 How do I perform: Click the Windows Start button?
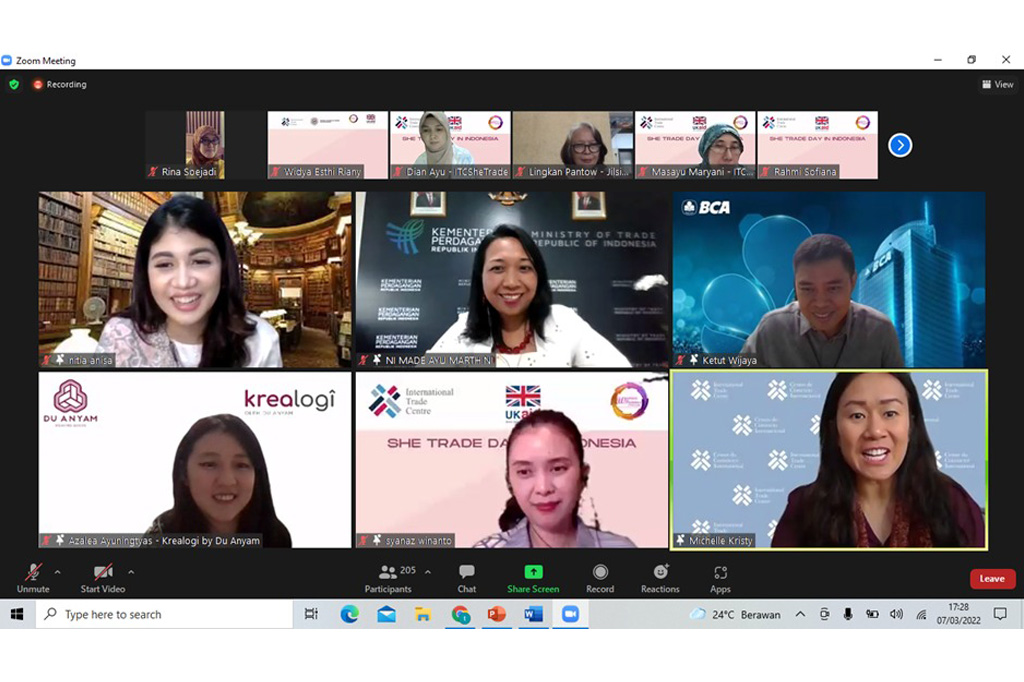(x=18, y=614)
